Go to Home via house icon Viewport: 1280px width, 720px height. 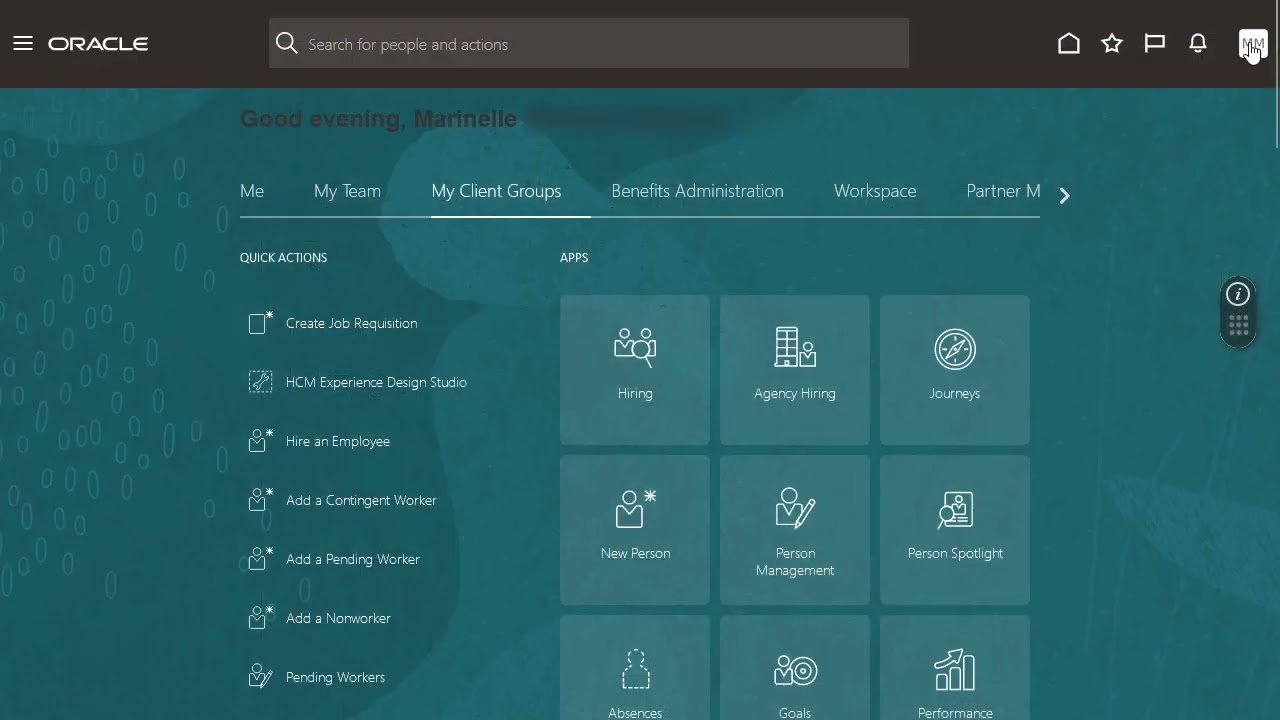(1069, 43)
